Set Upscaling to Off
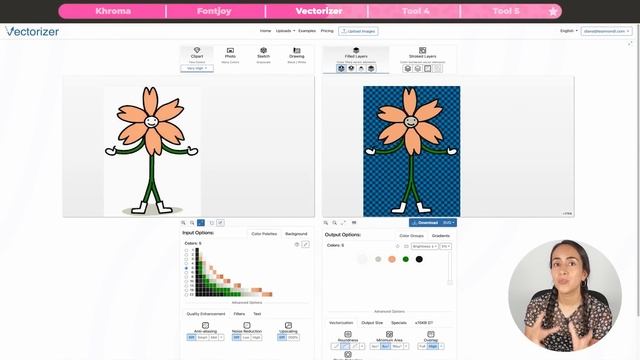 pyautogui.click(x=282, y=338)
